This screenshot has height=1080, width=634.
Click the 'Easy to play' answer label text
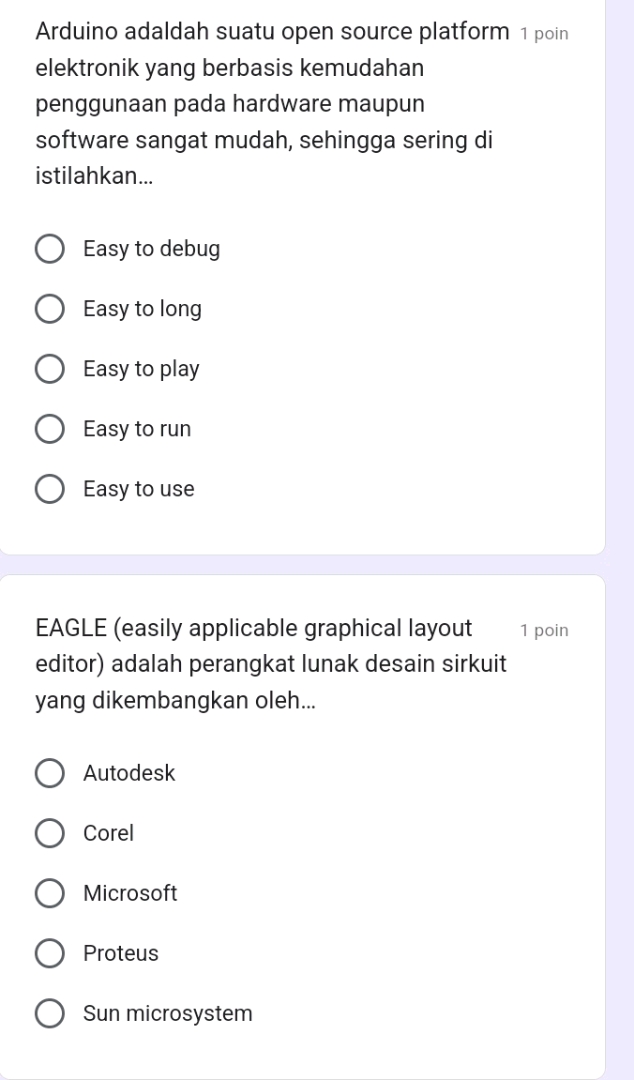pyautogui.click(x=142, y=369)
